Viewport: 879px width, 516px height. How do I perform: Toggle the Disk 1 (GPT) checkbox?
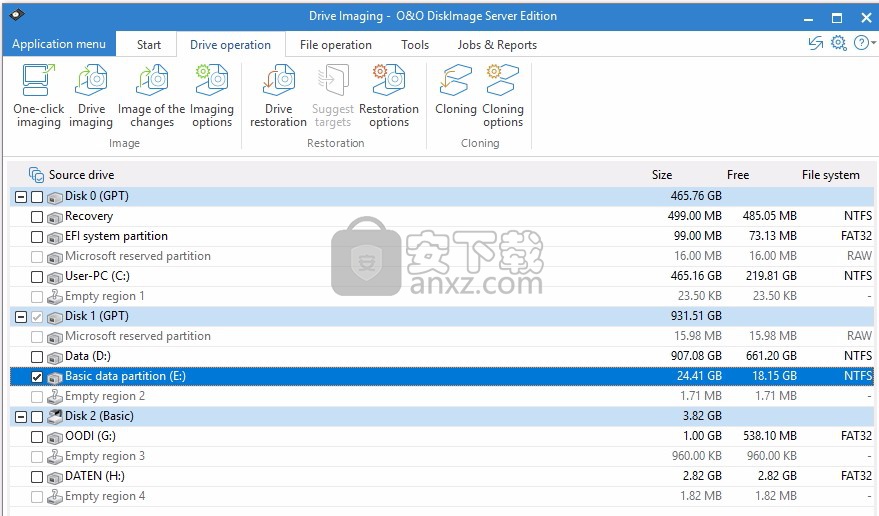click(37, 317)
